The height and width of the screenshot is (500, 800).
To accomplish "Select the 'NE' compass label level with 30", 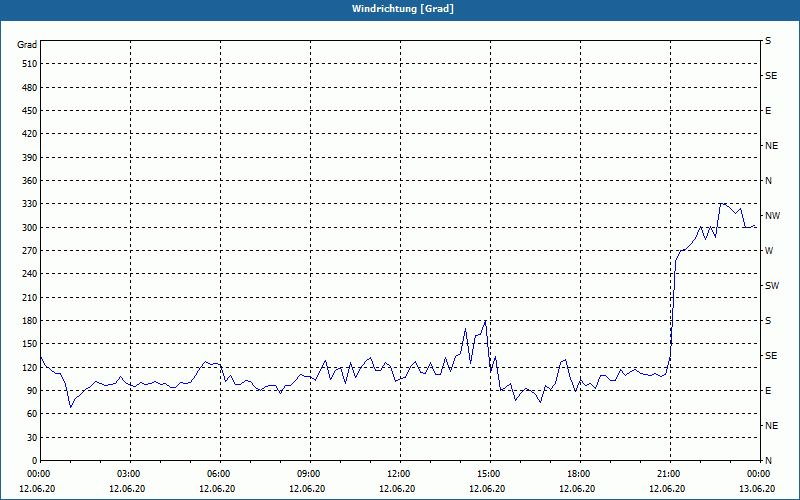I will [x=771, y=426].
